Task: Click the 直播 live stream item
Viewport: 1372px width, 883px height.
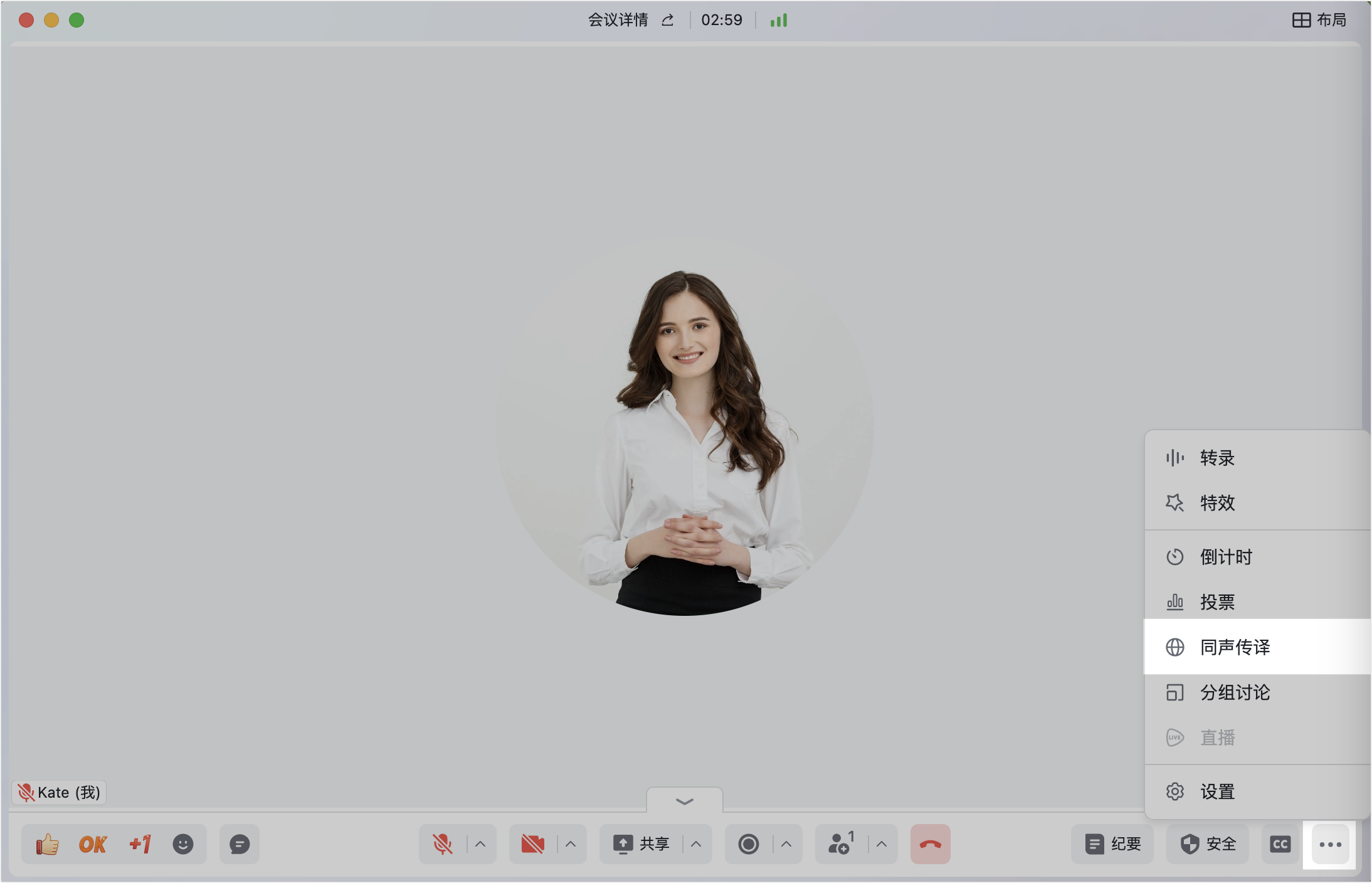Action: [1257, 738]
